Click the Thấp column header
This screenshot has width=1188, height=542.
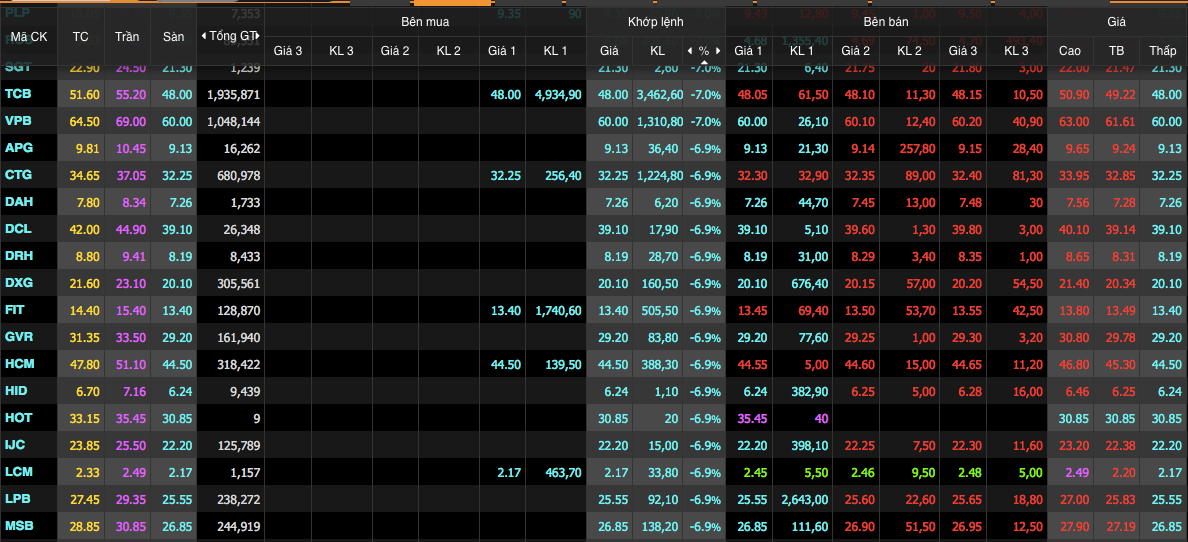(1163, 50)
